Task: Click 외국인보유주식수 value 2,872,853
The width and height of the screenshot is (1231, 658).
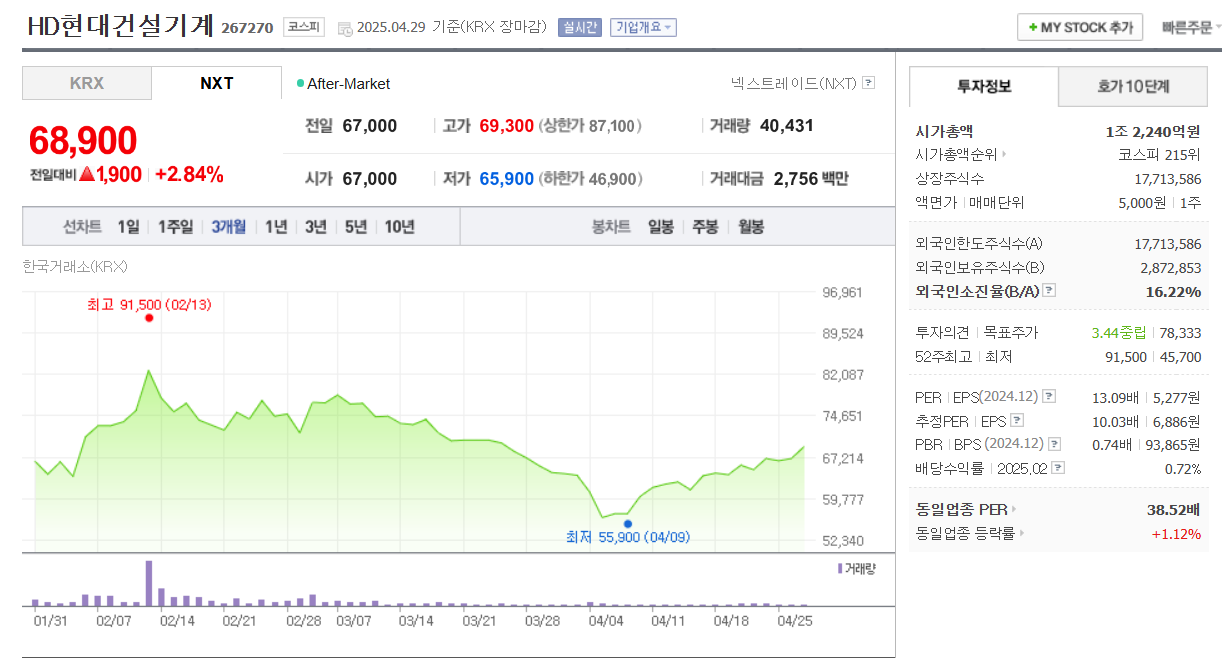Action: click(1171, 268)
